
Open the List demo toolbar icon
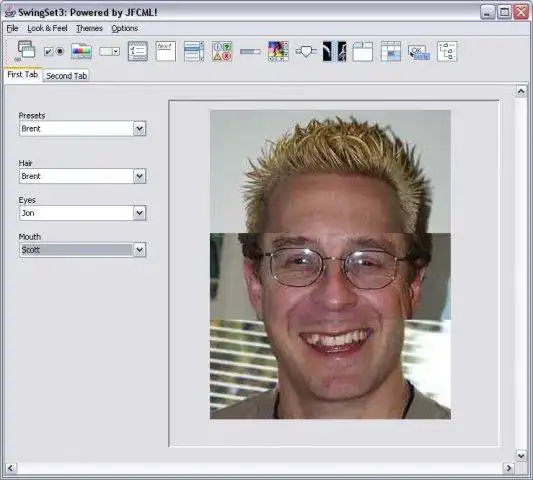(x=194, y=51)
